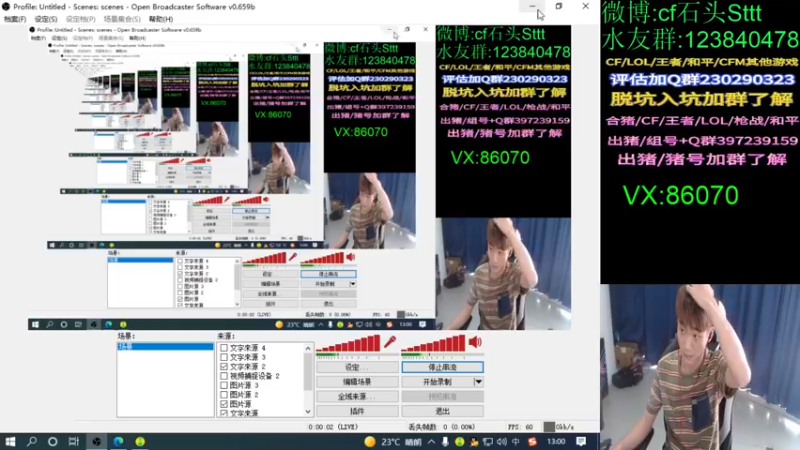Open Task View on the taskbar
Screen dimensions: 800x450
(74, 442)
